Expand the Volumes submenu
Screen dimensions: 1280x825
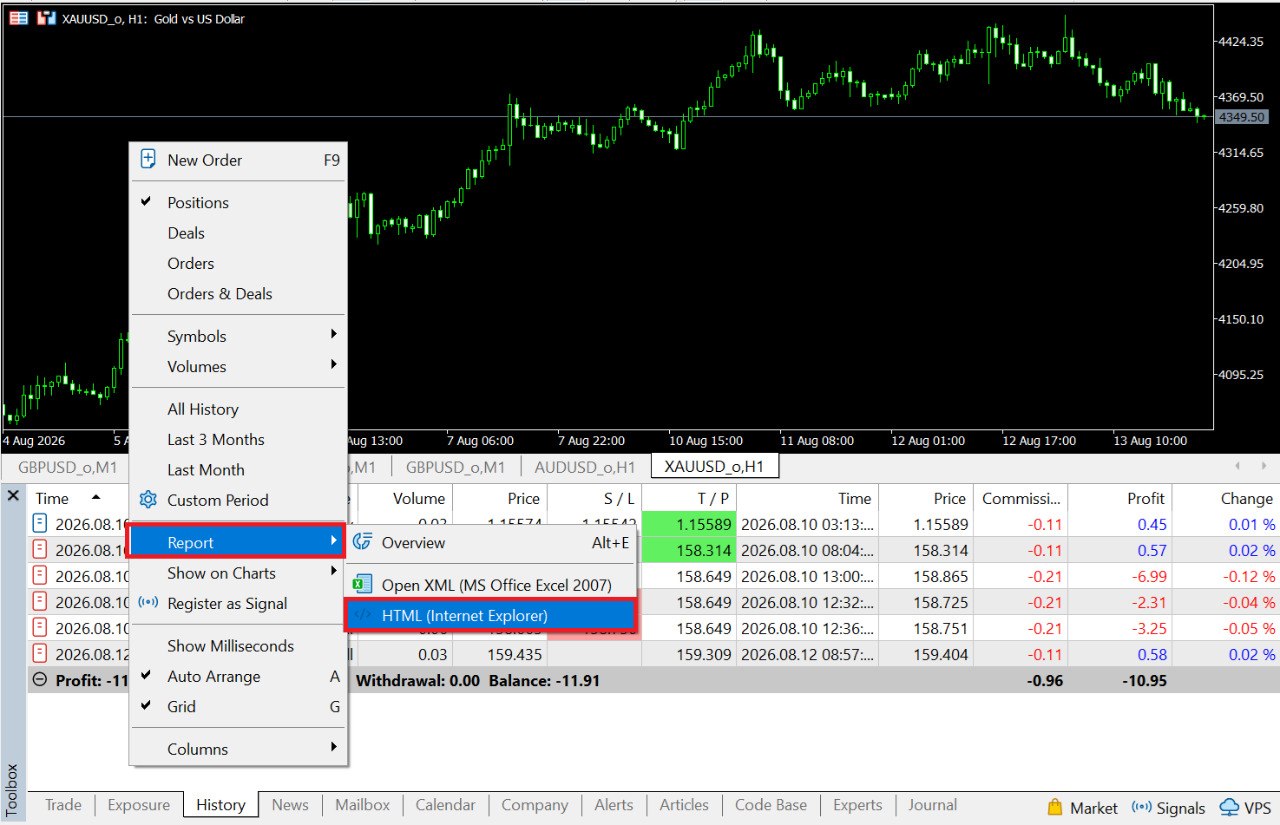click(x=238, y=366)
